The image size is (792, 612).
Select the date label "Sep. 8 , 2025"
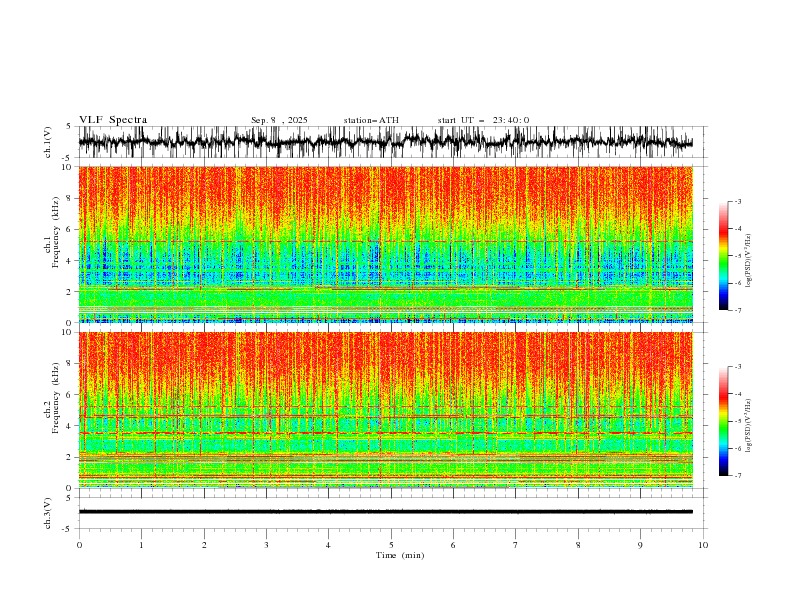pyautogui.click(x=279, y=120)
